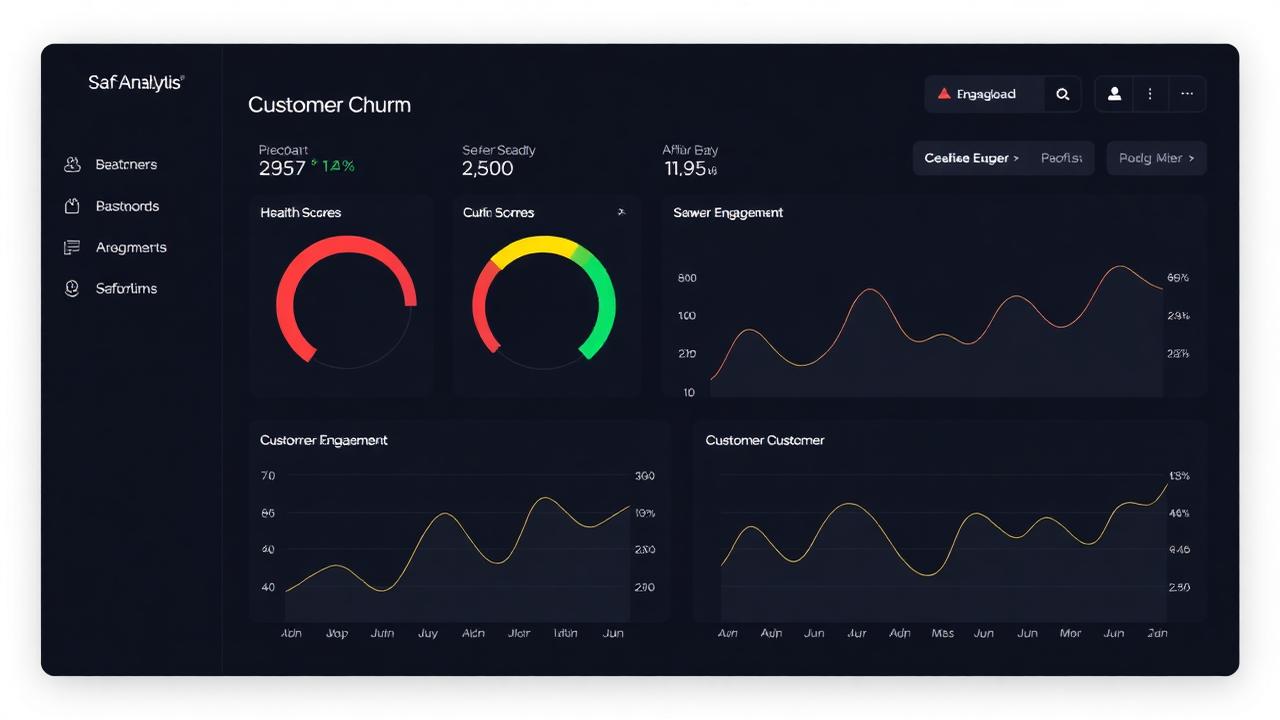Click the vertical three-dot menu icon
The width and height of the screenshot is (1280, 720).
[1150, 94]
